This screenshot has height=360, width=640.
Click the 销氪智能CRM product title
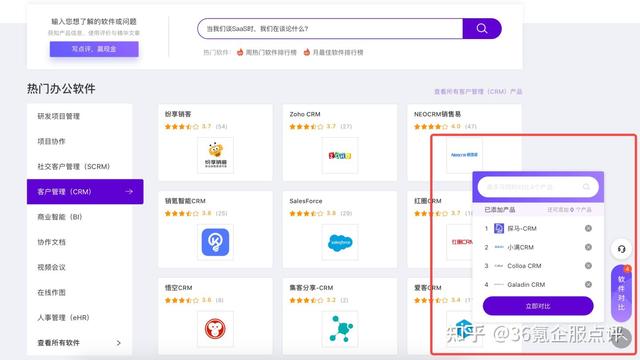tap(185, 201)
